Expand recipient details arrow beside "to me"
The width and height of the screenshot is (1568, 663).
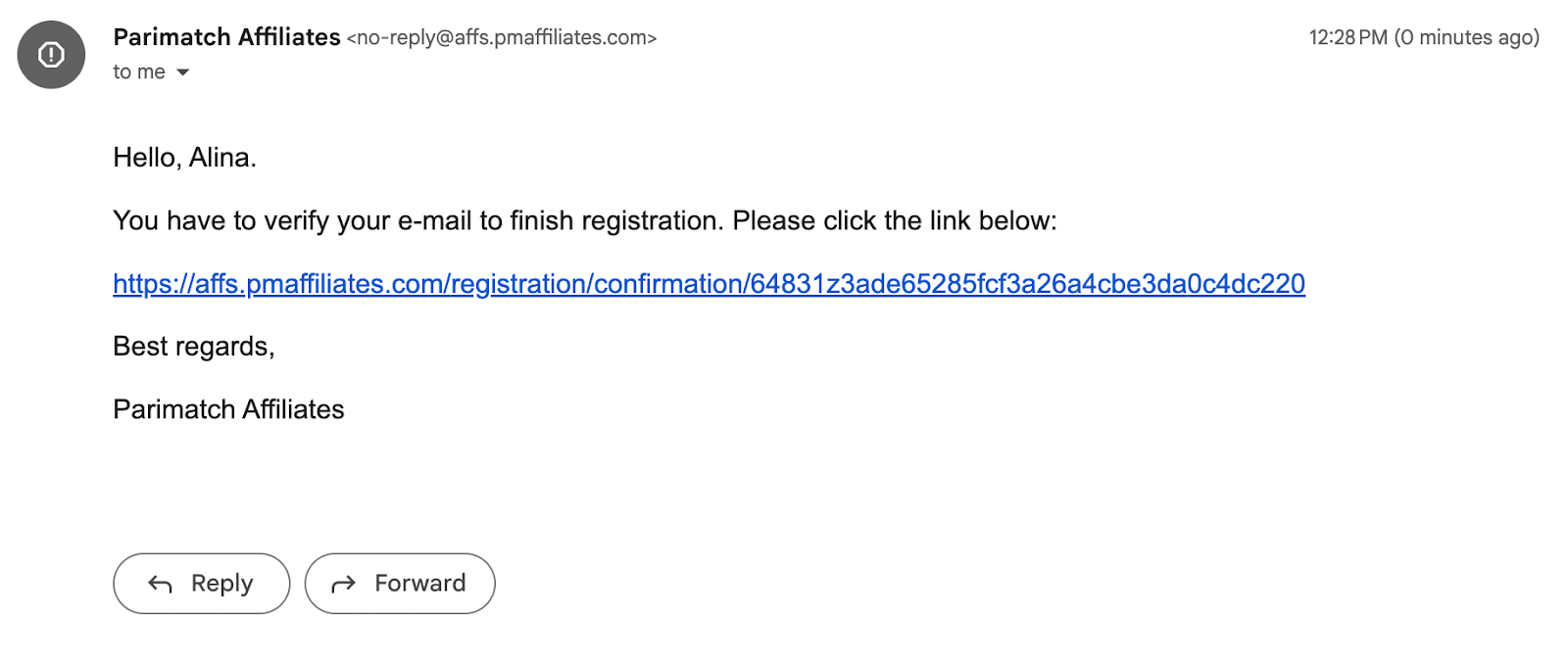182,72
